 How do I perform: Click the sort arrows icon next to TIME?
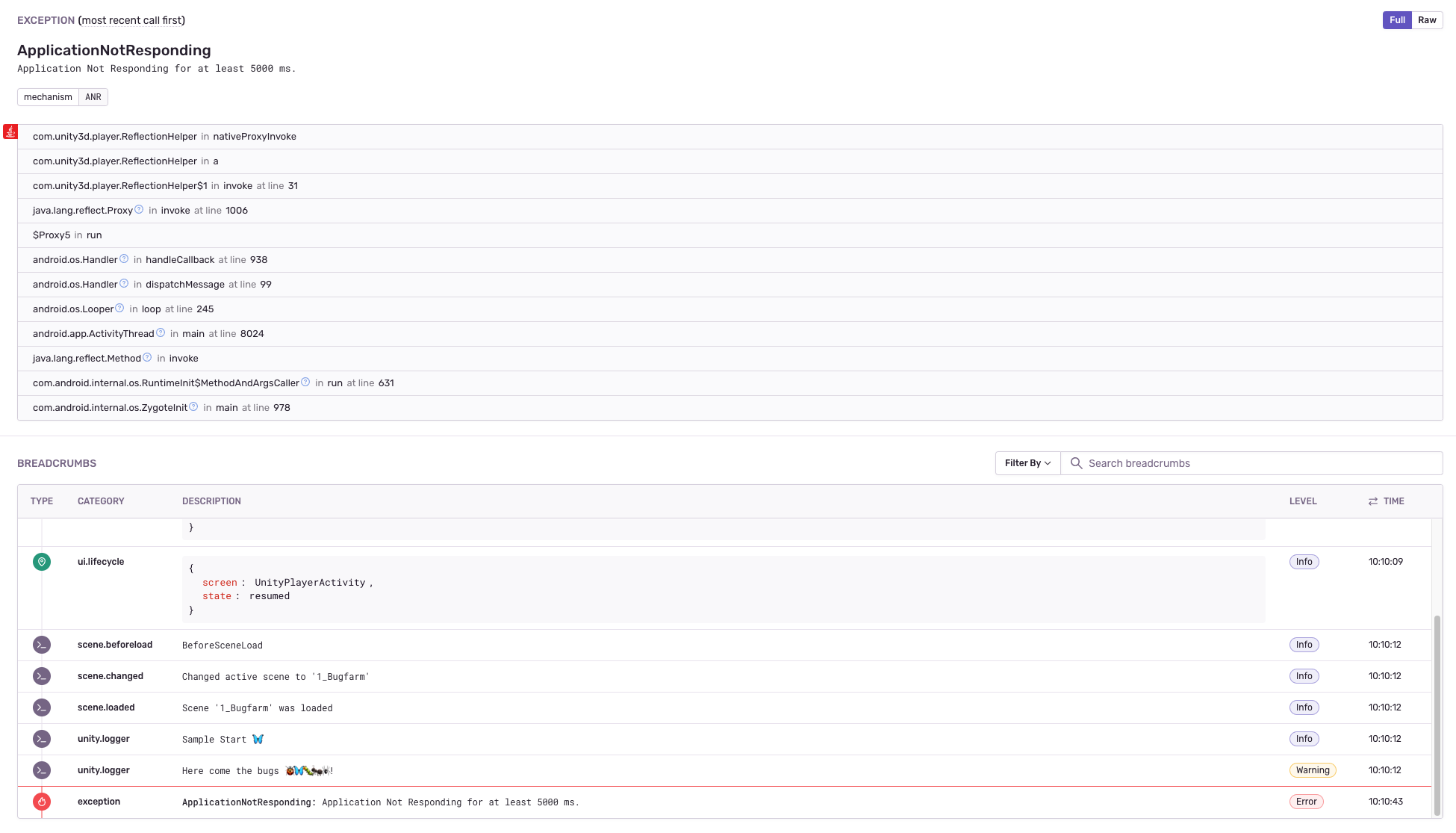tap(1372, 501)
